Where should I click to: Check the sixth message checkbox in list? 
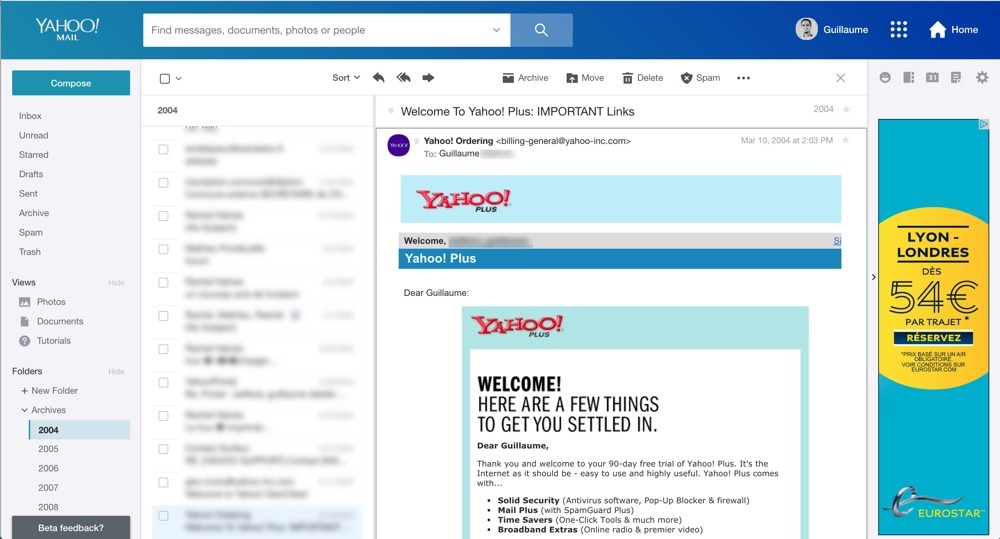pos(163,316)
